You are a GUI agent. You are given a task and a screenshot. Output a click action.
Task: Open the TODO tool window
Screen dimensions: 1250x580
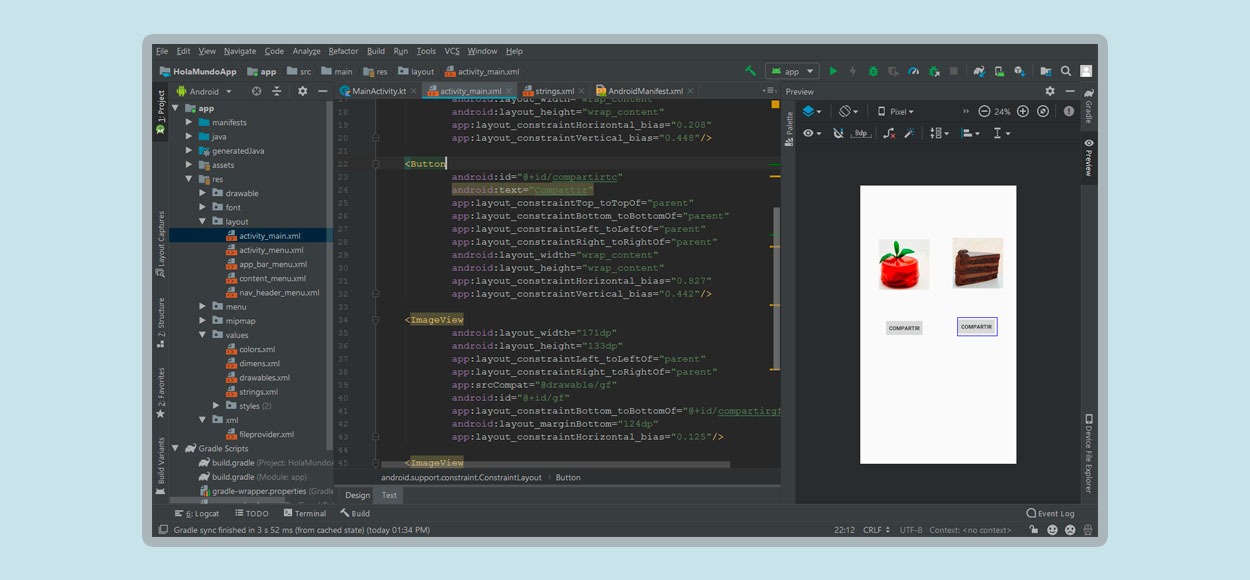click(x=251, y=513)
